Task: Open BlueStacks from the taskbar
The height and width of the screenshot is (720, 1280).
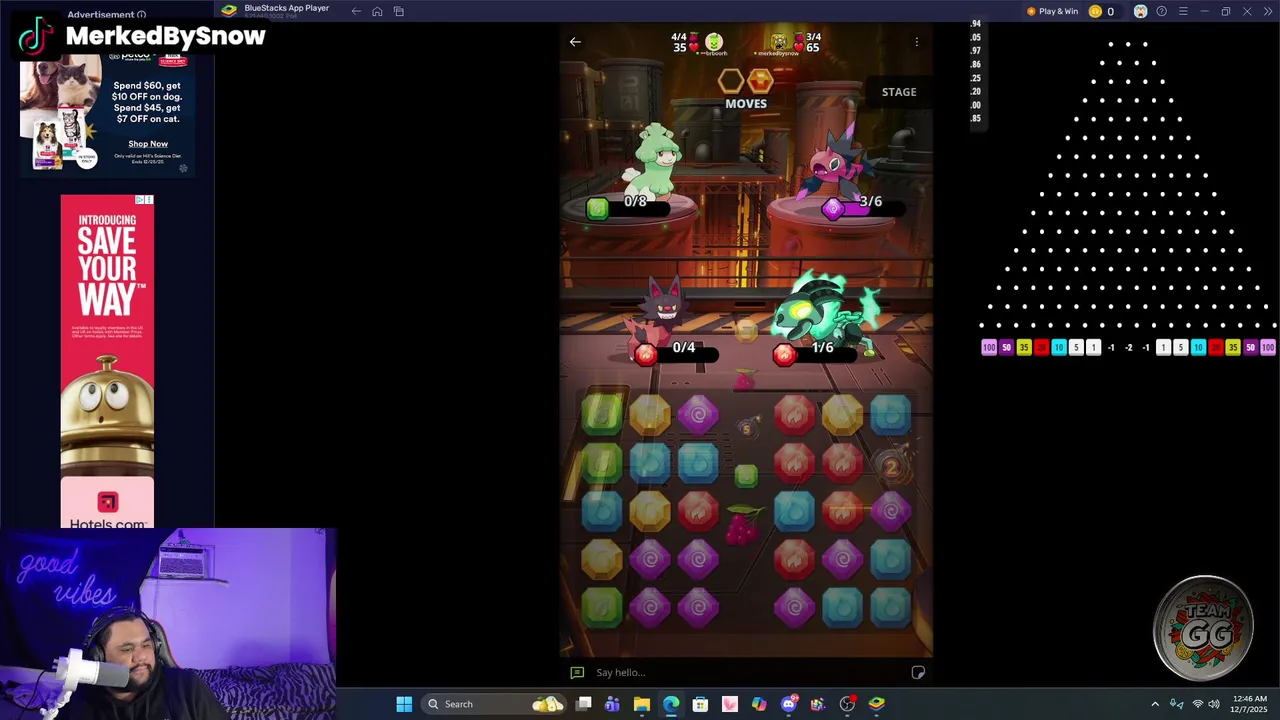Action: pos(877,704)
